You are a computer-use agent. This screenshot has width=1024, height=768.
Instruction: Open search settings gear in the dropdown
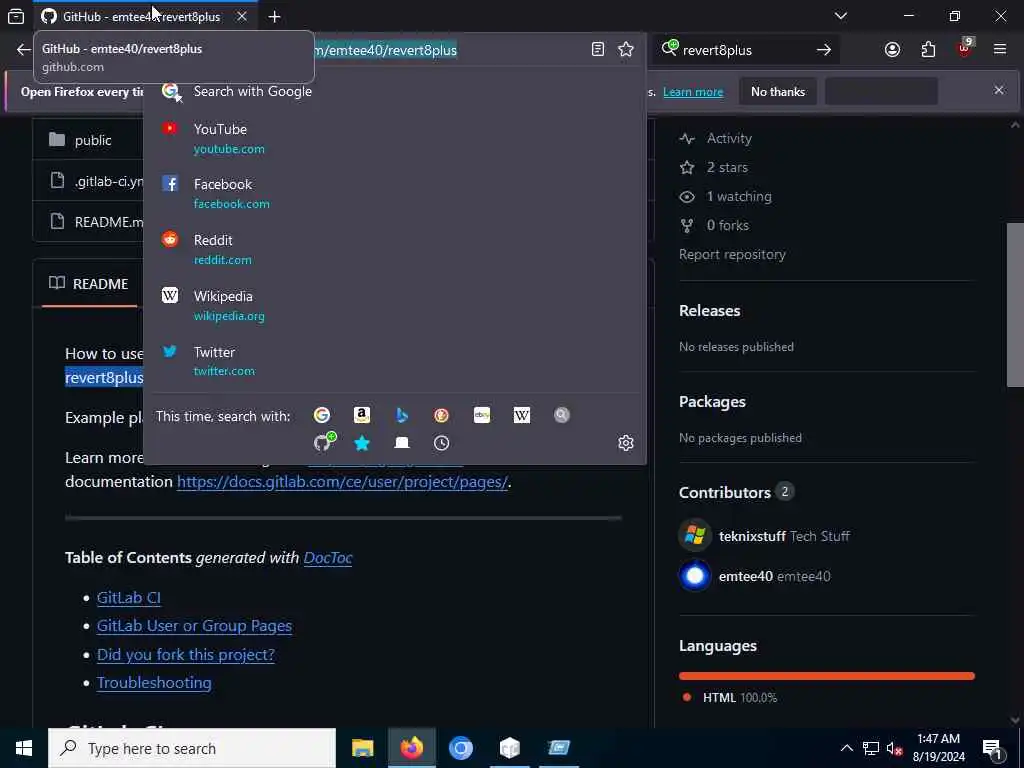pyautogui.click(x=626, y=443)
